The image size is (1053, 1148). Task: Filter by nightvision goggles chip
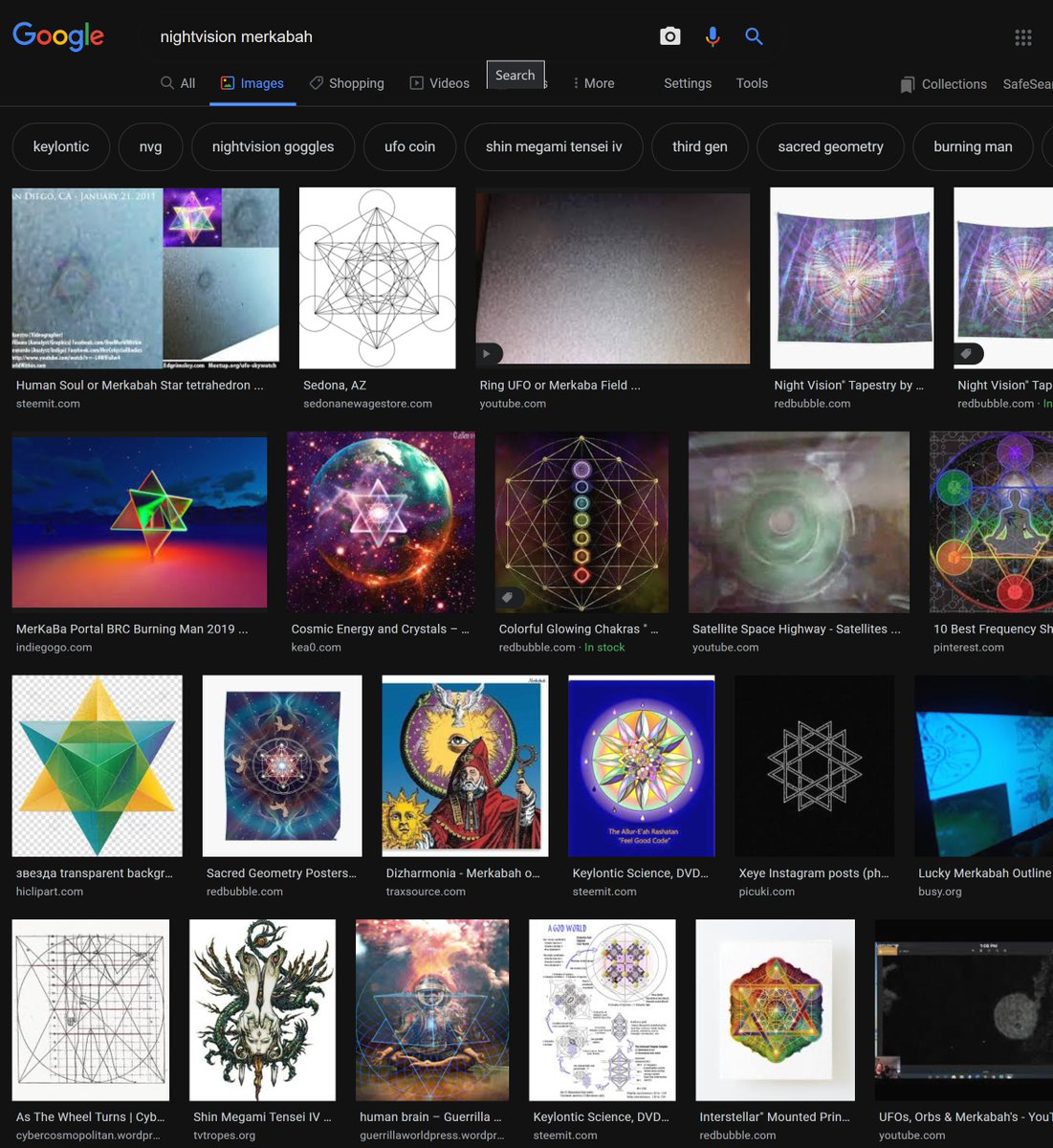coord(273,146)
